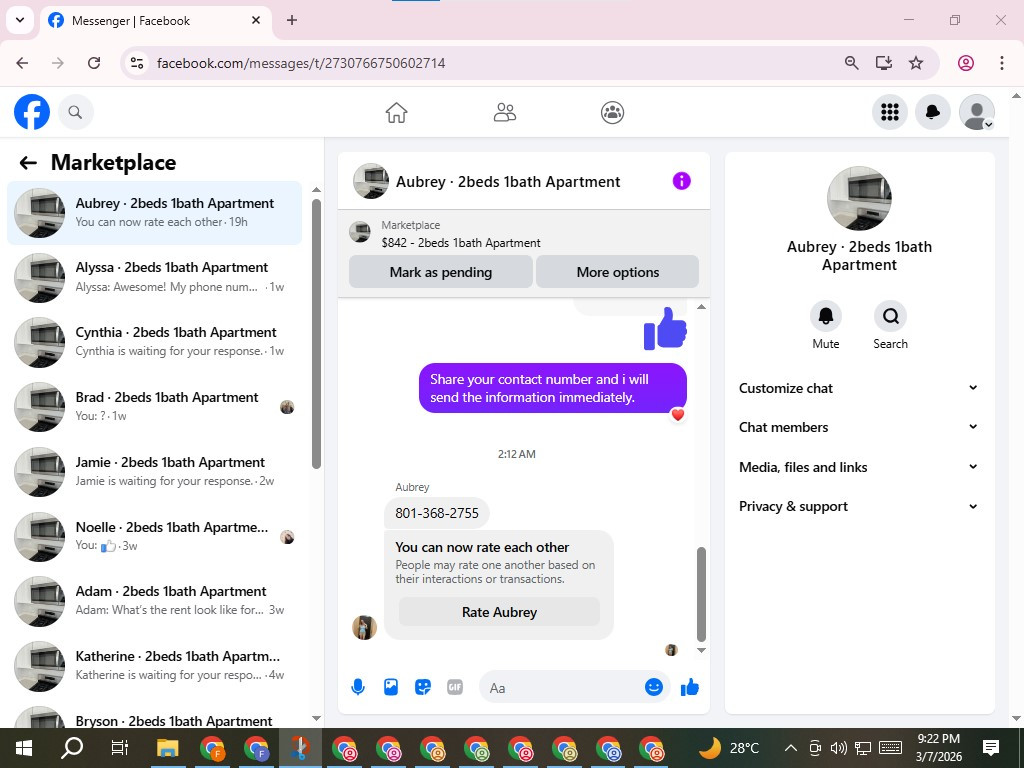Choose a sticker icon
Image resolution: width=1024 pixels, height=768 pixels.
pyautogui.click(x=423, y=687)
